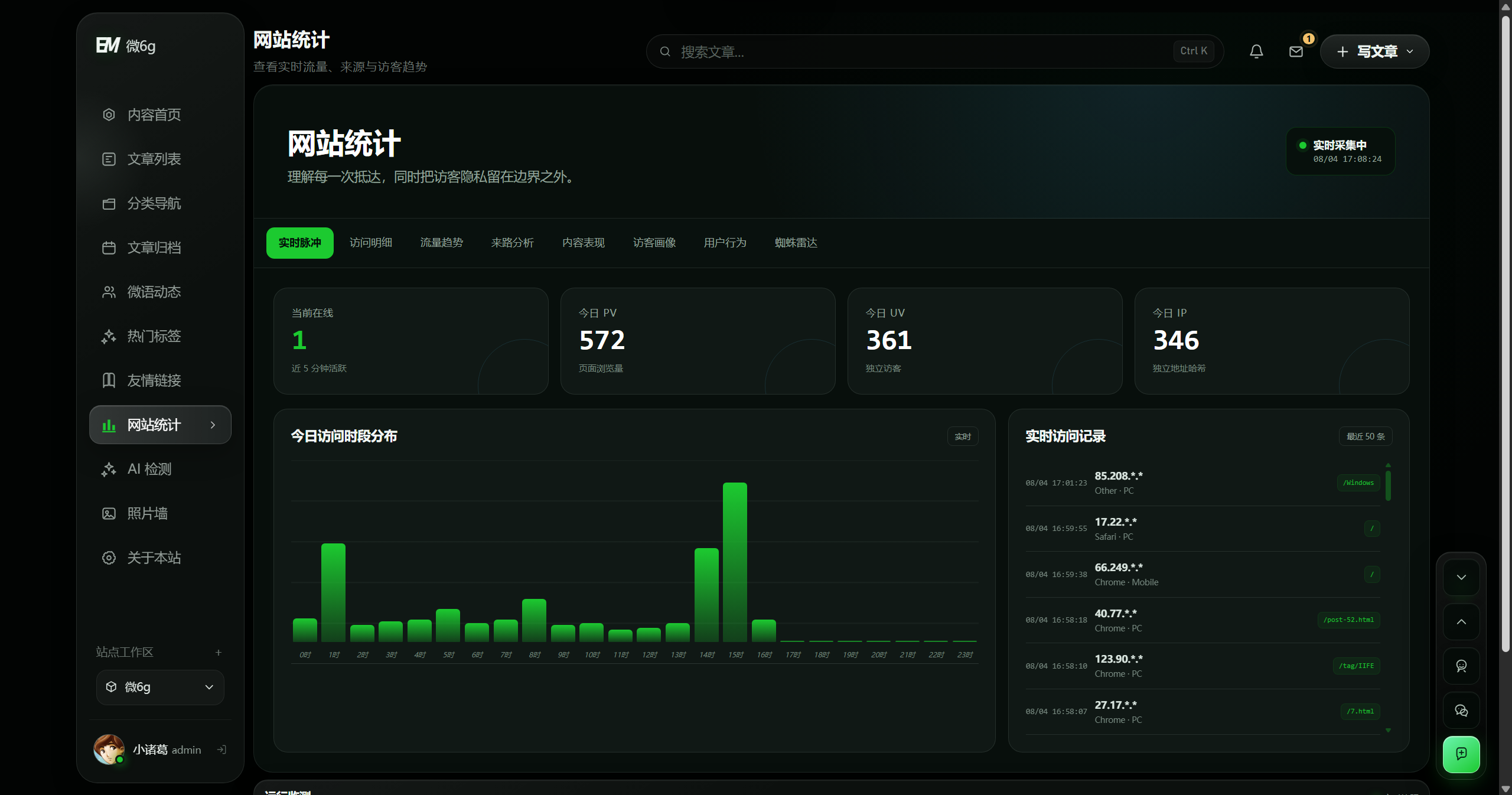Select the 实时脉冲 tab
The width and height of the screenshot is (1512, 795).
(x=300, y=243)
